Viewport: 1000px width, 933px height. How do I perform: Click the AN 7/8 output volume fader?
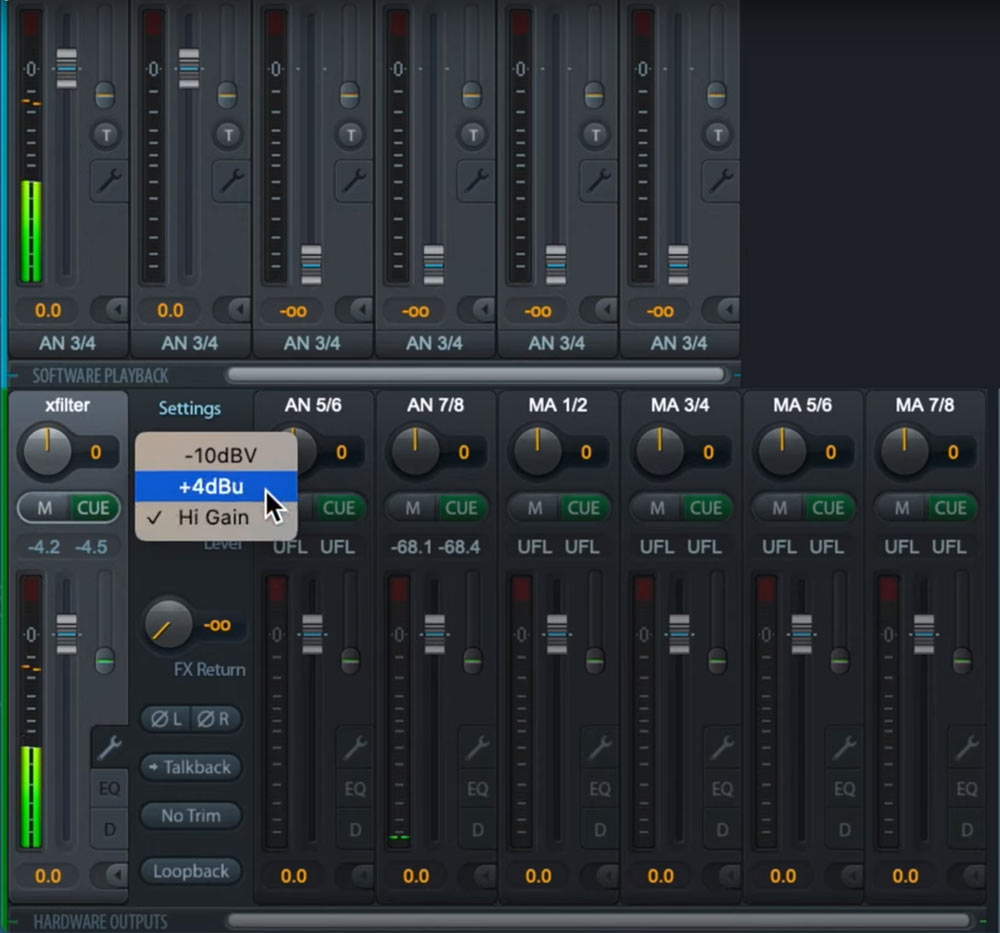435,634
